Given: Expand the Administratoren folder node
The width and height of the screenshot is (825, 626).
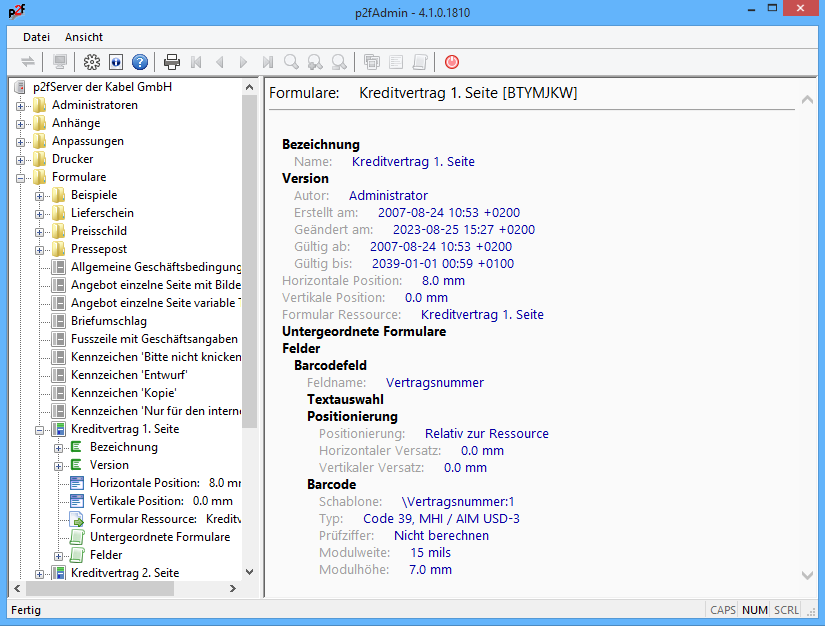Looking at the screenshot, I should 21,105.
